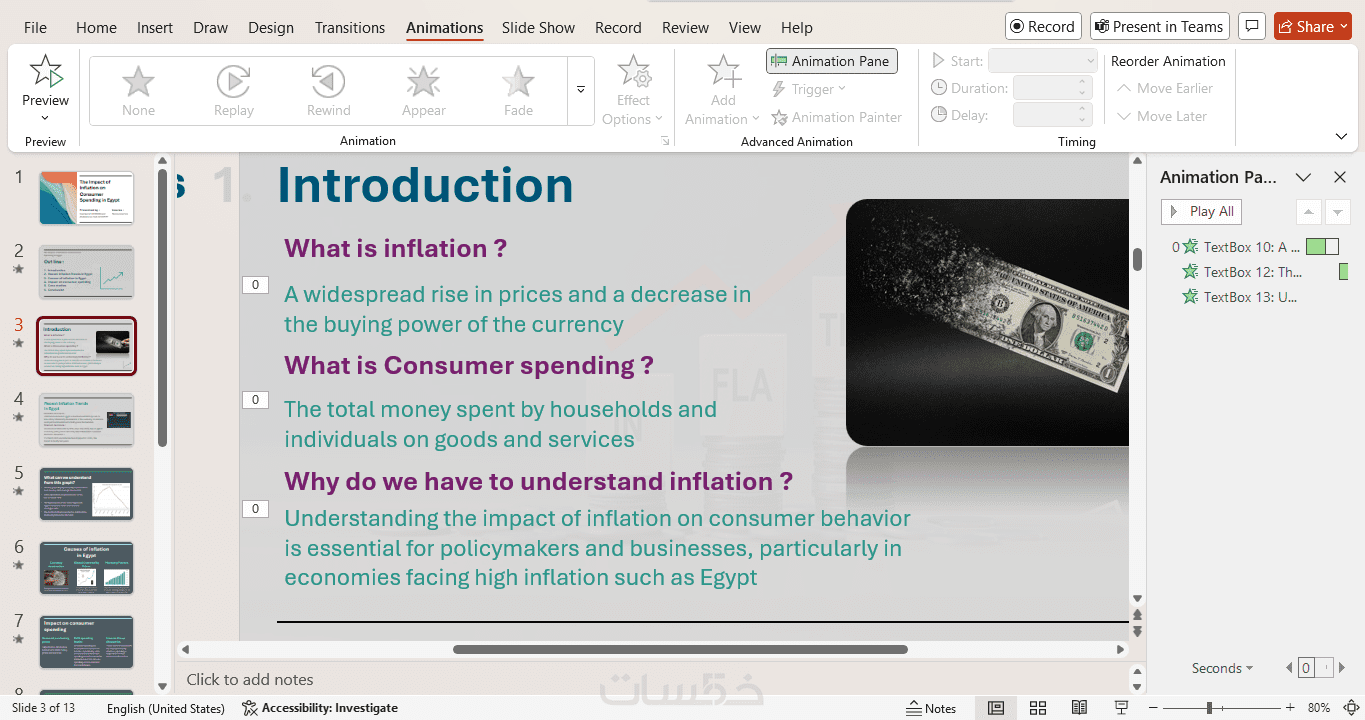Select slide 5 thumbnail

[x=86, y=493]
